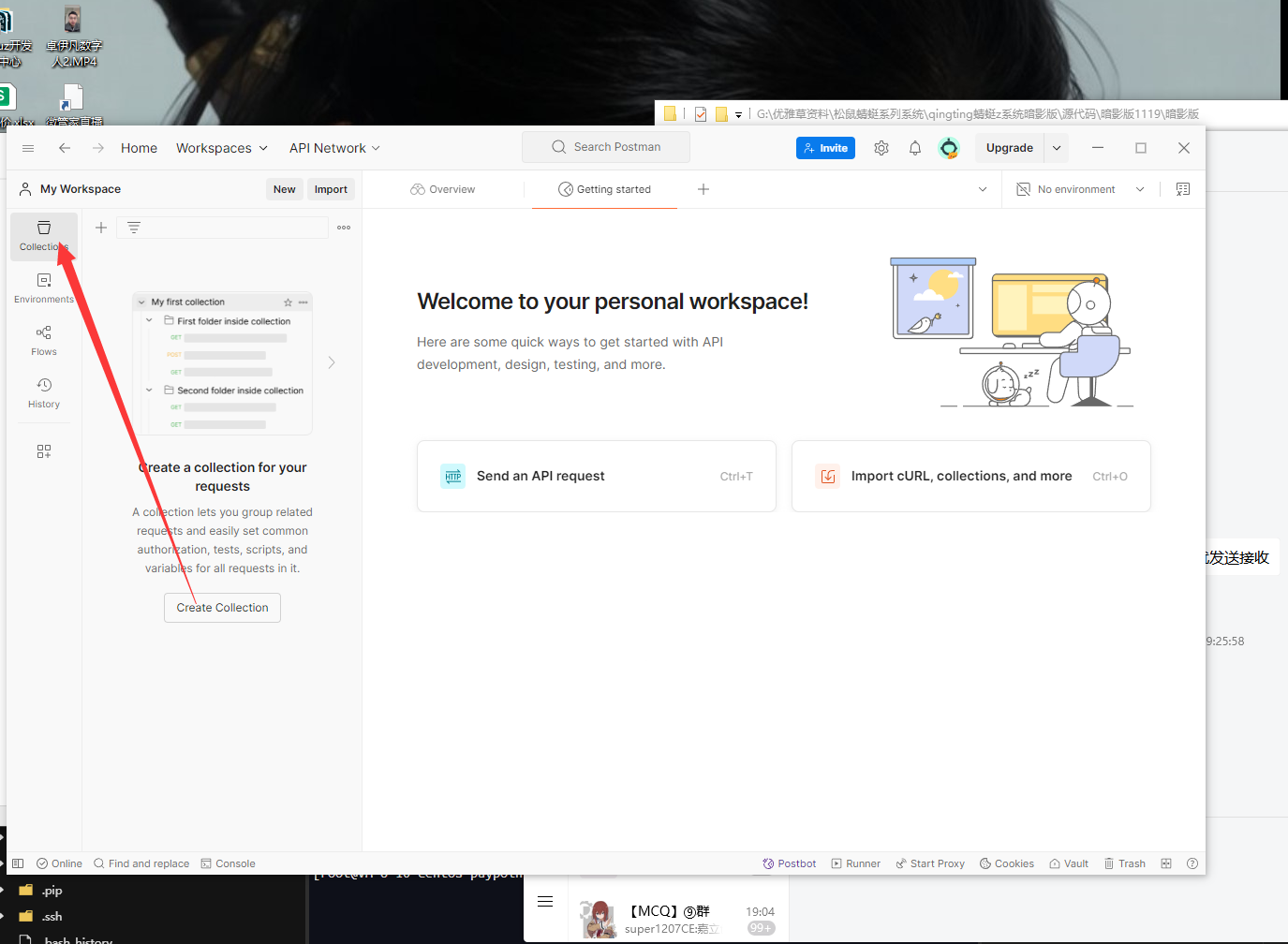Viewport: 1288px width, 944px height.
Task: Open the Environments sidebar panel
Action: [44, 288]
